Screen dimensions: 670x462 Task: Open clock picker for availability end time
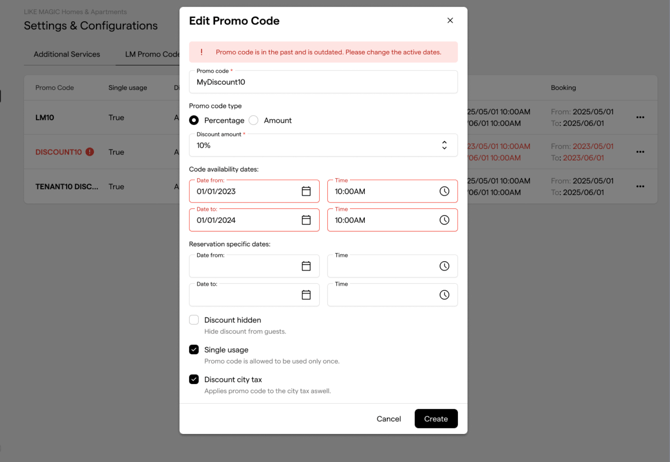(x=444, y=220)
